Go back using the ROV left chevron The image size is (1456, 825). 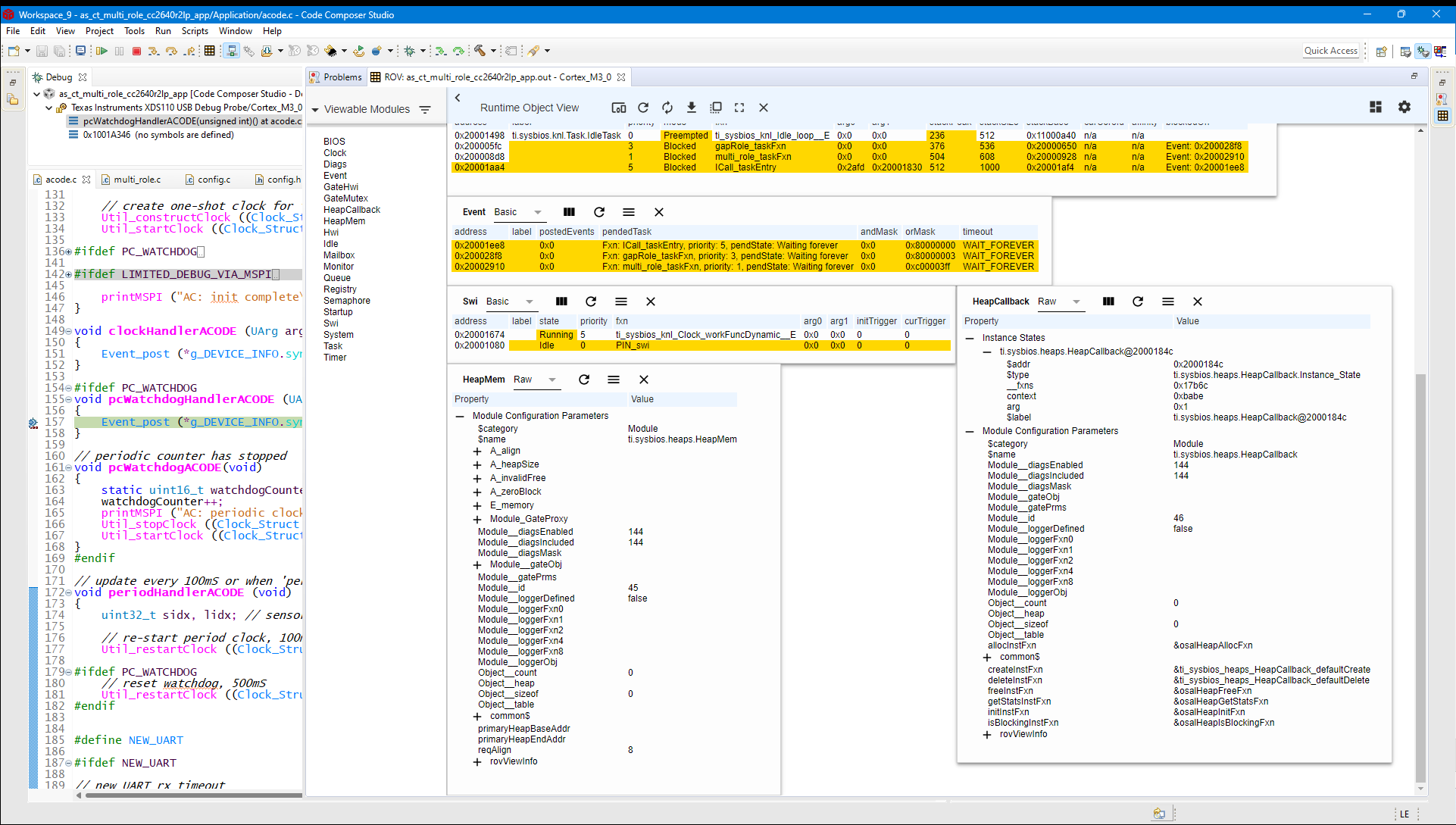click(458, 98)
